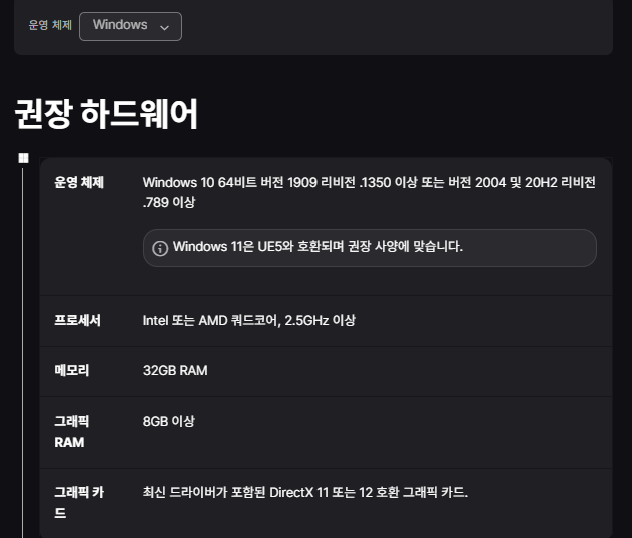
Task: Click the Windows logo icon above the timeline
Action: click(x=23, y=158)
